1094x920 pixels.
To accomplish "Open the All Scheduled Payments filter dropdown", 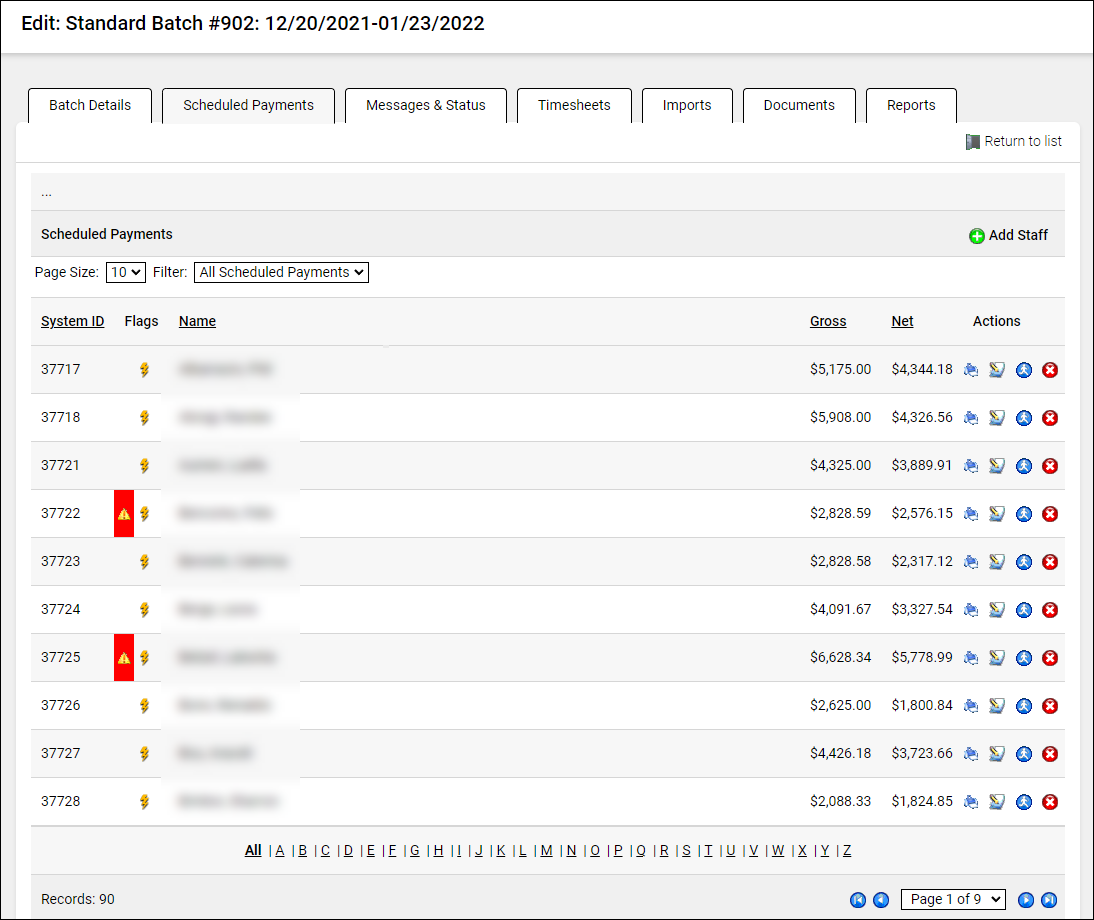I will (280, 272).
